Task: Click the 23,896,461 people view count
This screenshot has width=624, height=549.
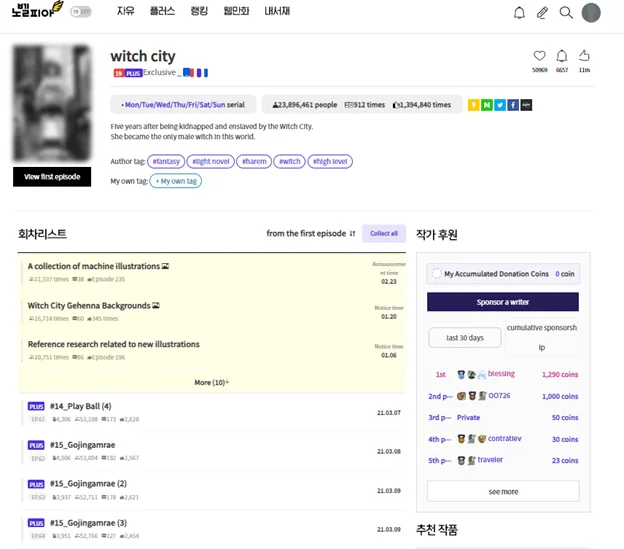Action: pyautogui.click(x=304, y=105)
